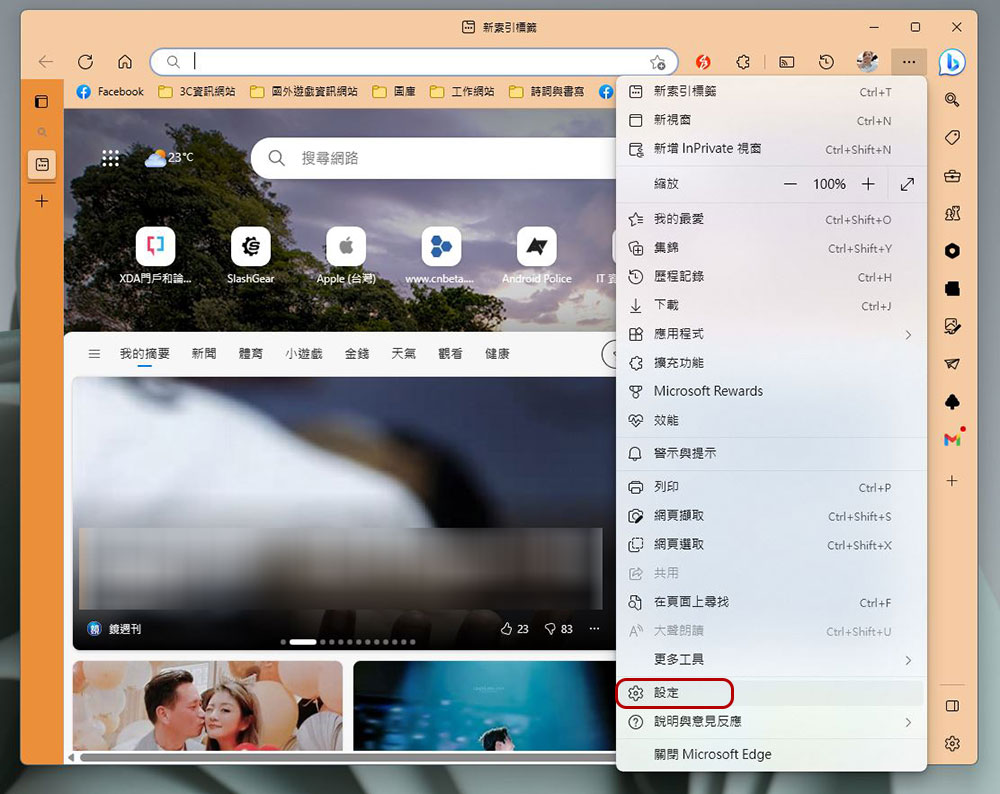Open 設定 from the menu
The width and height of the screenshot is (1000, 794).
pyautogui.click(x=667, y=693)
